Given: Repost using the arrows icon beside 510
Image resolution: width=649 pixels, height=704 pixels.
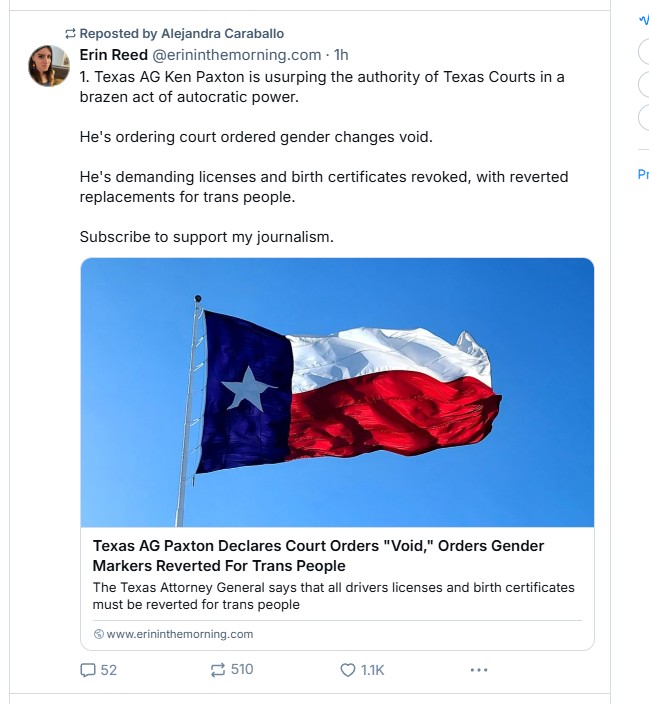Looking at the screenshot, I should [x=218, y=670].
